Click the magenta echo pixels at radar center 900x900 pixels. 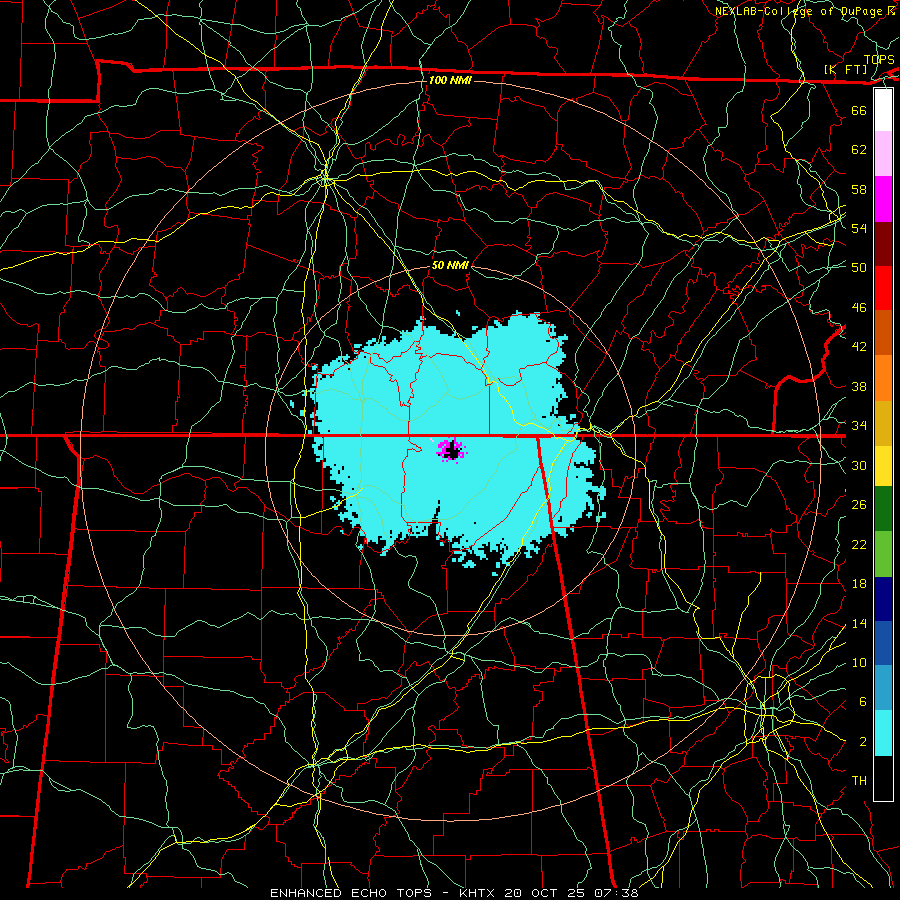(451, 449)
